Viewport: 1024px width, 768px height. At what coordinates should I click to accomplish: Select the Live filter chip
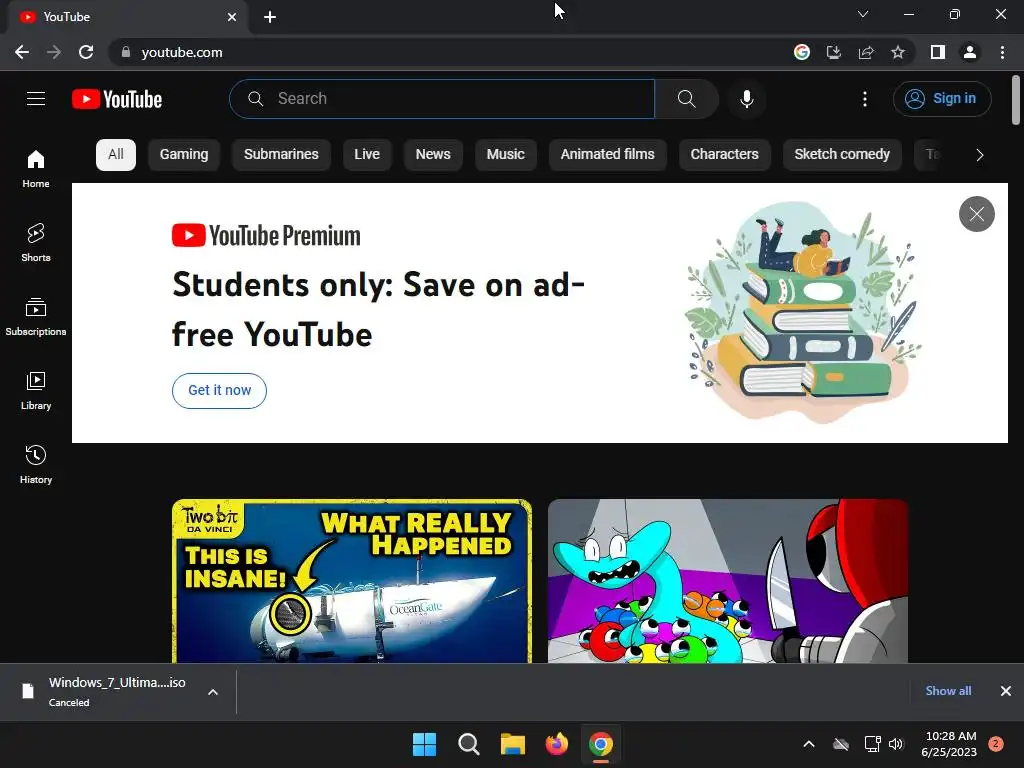(x=367, y=155)
